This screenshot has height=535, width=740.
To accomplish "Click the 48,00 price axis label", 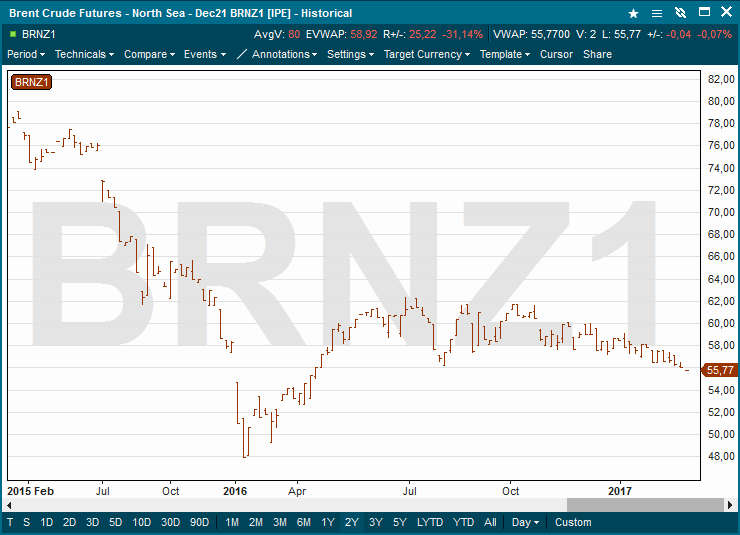I will point(721,456).
